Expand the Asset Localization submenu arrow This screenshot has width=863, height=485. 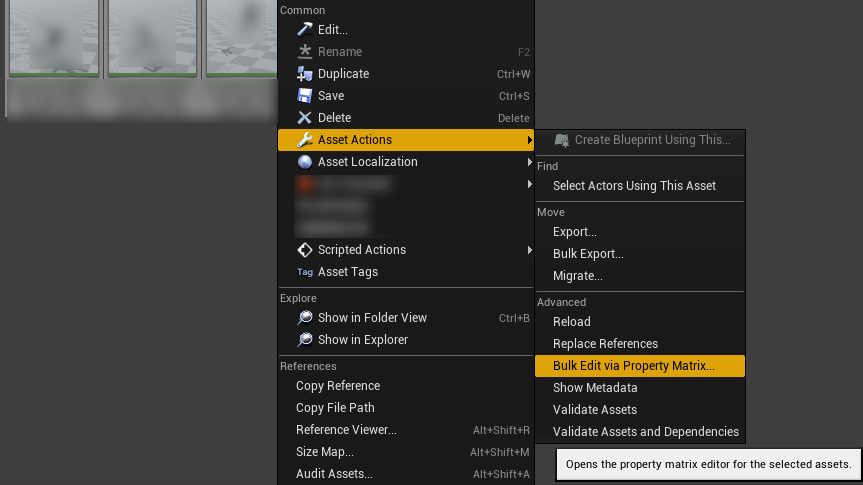[529, 162]
